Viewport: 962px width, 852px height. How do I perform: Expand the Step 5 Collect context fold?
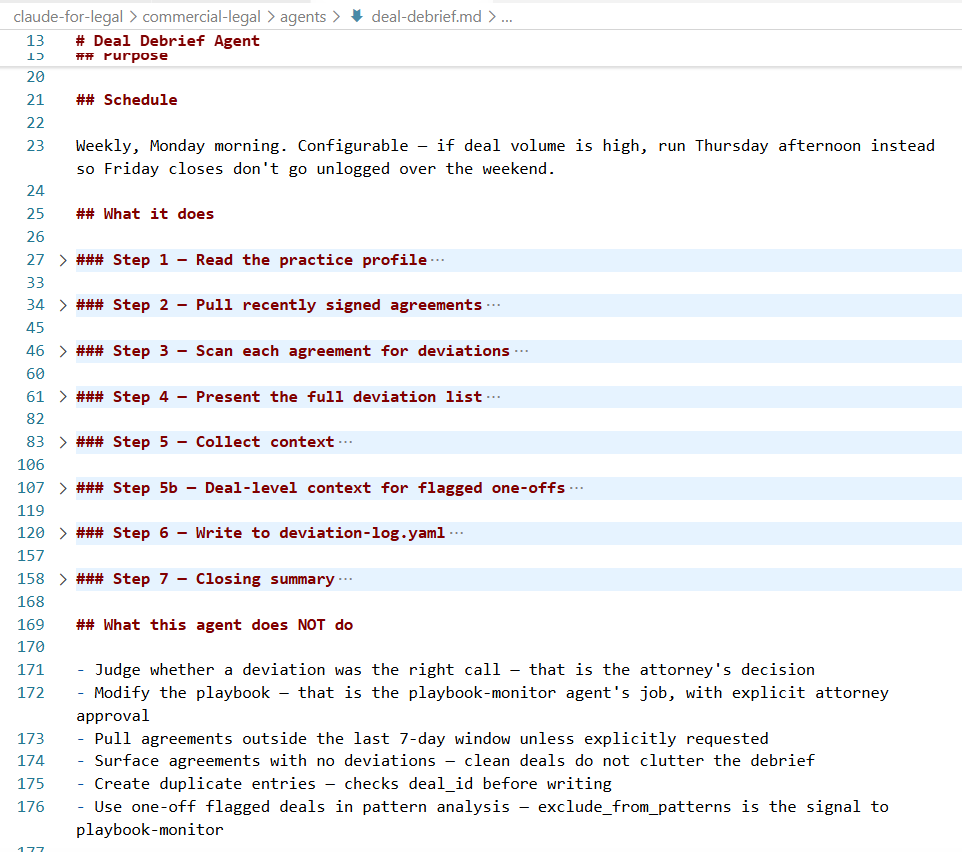click(63, 442)
